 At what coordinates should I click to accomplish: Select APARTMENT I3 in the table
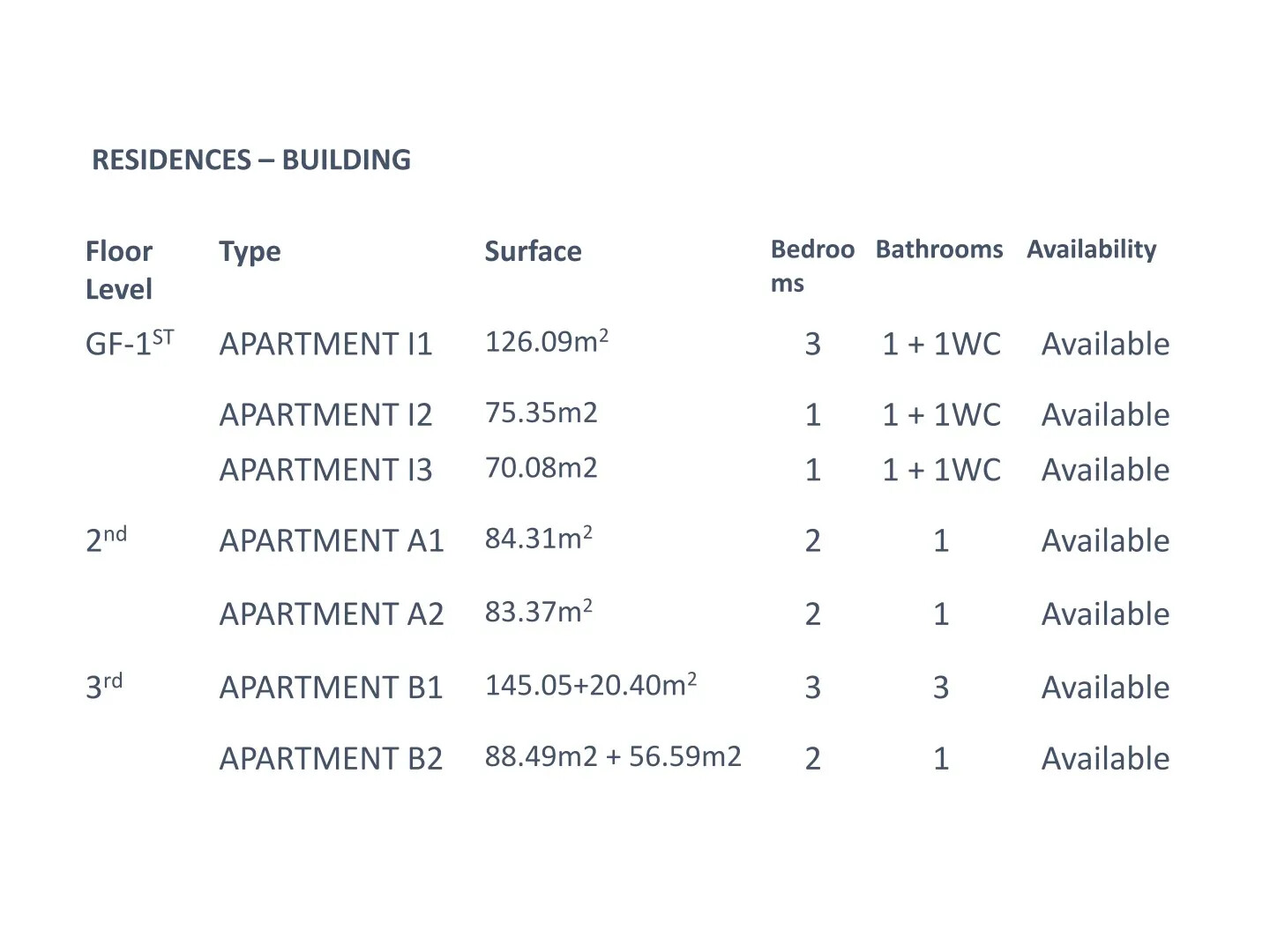click(325, 470)
